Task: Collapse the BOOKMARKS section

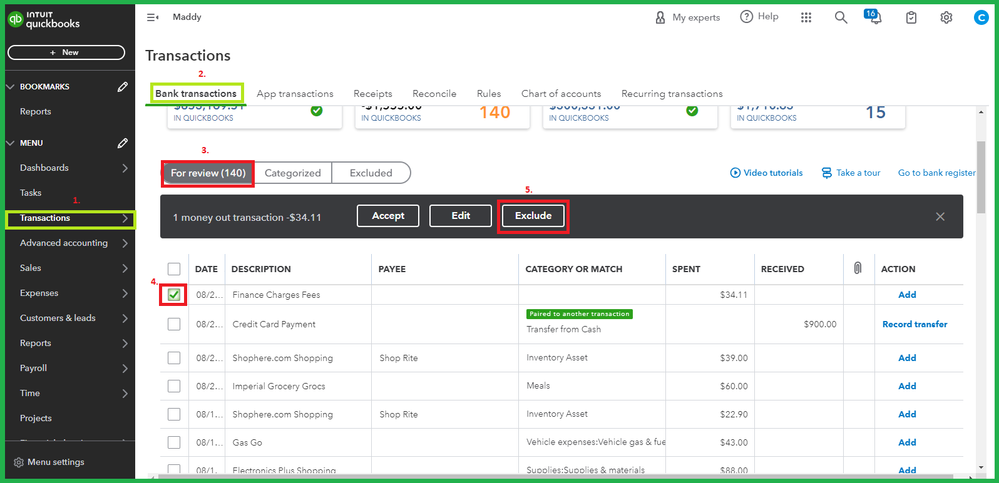Action: tap(10, 87)
